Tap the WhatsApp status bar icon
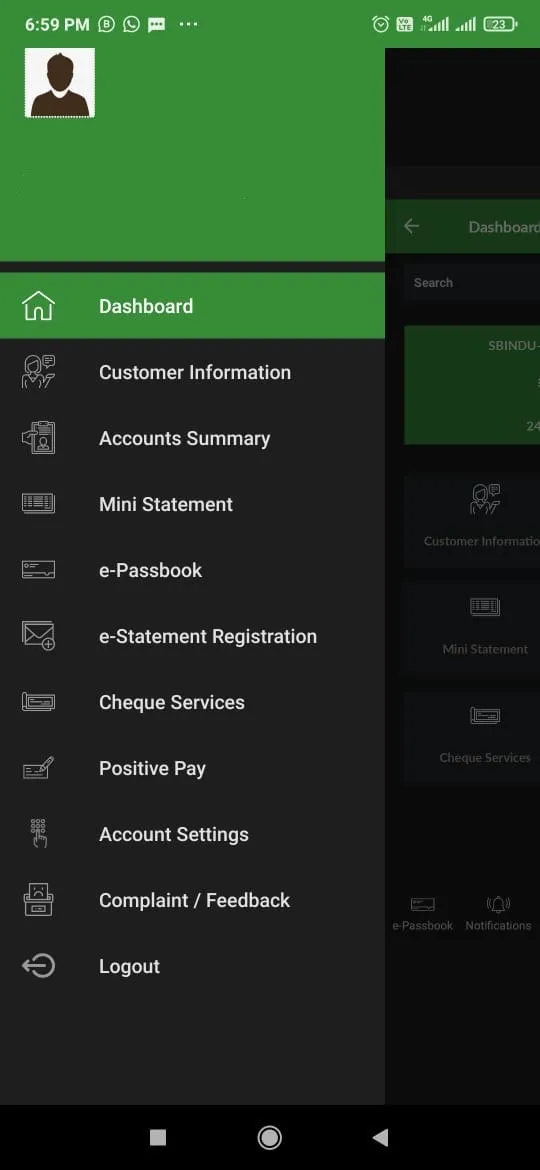The image size is (540, 1170). (x=131, y=24)
